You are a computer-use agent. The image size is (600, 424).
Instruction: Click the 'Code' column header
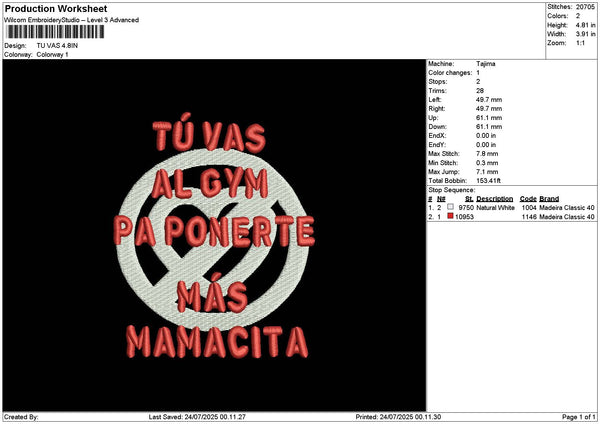coord(528,199)
